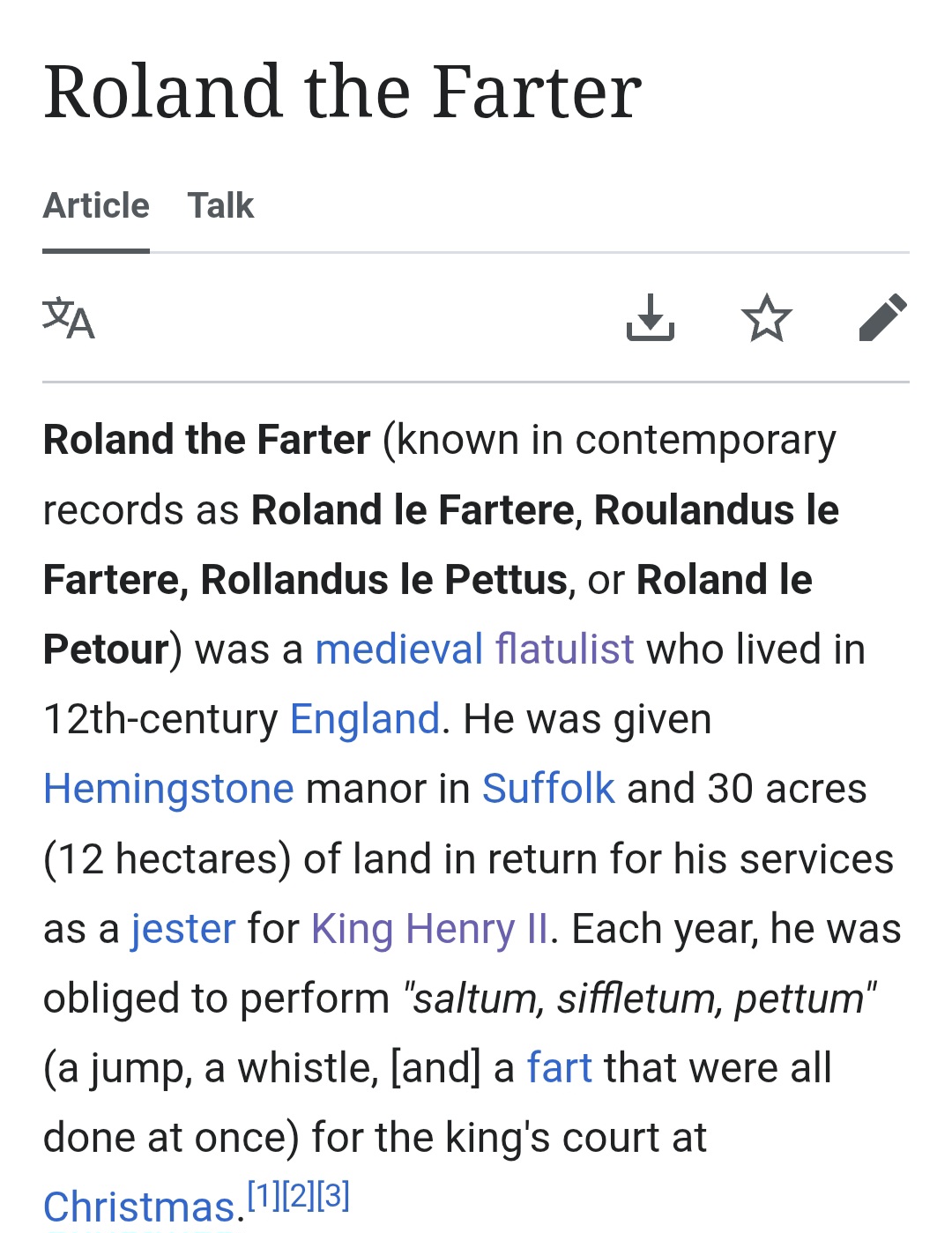Image resolution: width=952 pixels, height=1233 pixels.
Task: Click citation reference [3]
Action: click(333, 1195)
